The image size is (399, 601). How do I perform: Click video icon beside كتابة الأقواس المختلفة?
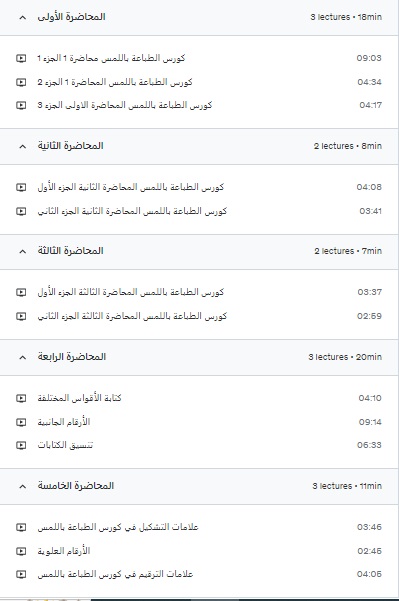(x=21, y=398)
